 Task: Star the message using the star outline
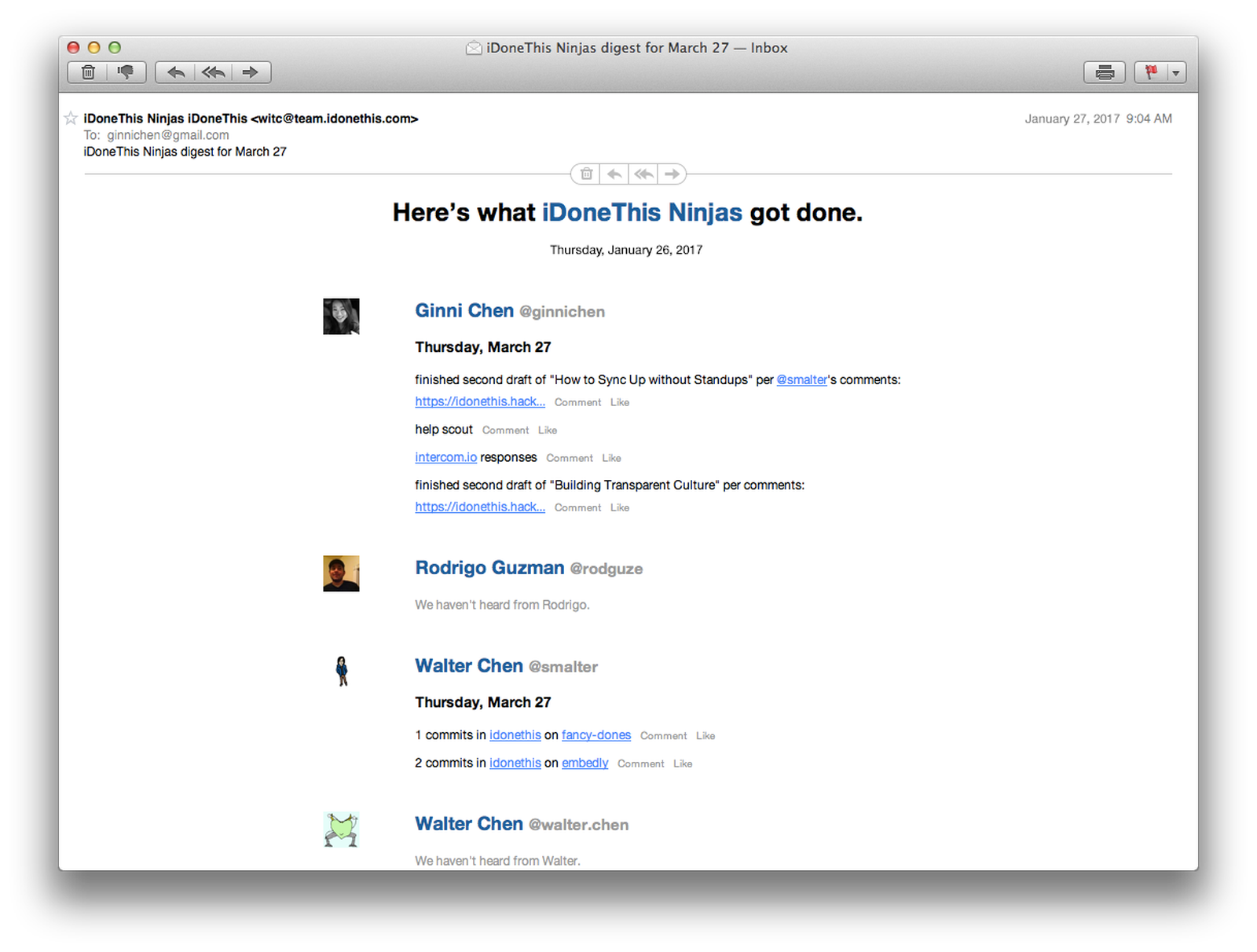click(70, 118)
